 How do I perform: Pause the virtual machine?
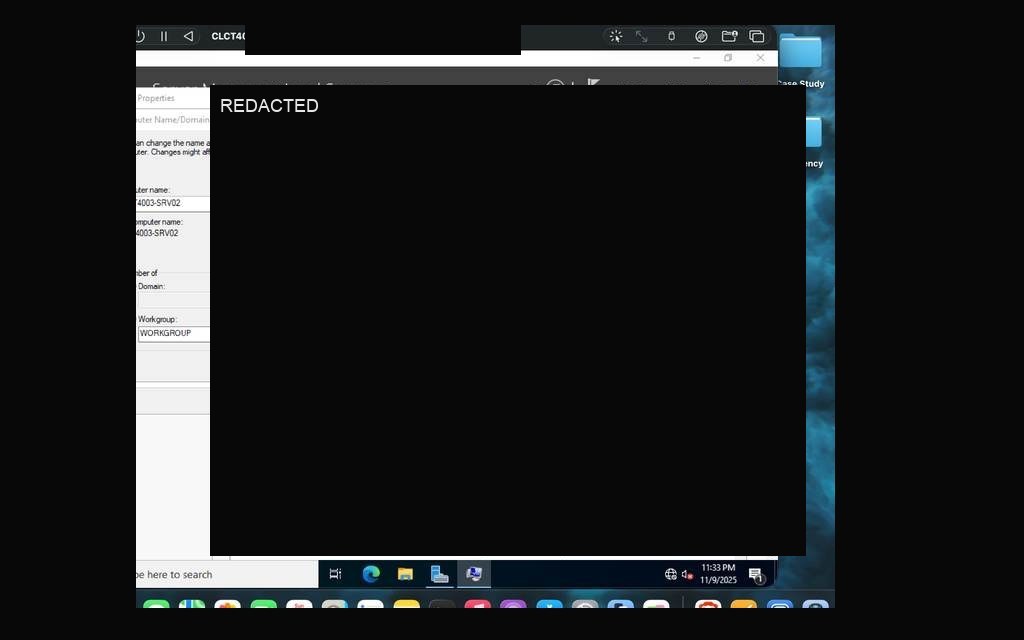click(x=164, y=37)
